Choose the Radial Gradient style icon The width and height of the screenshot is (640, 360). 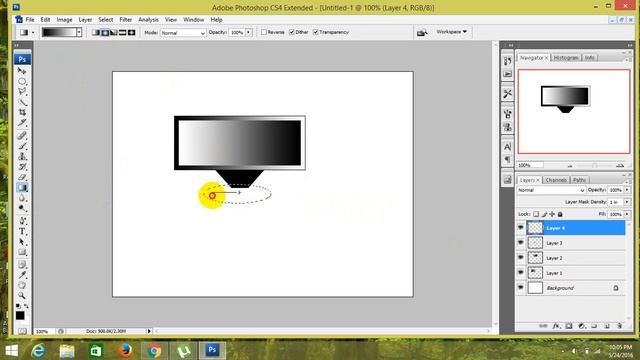point(105,32)
